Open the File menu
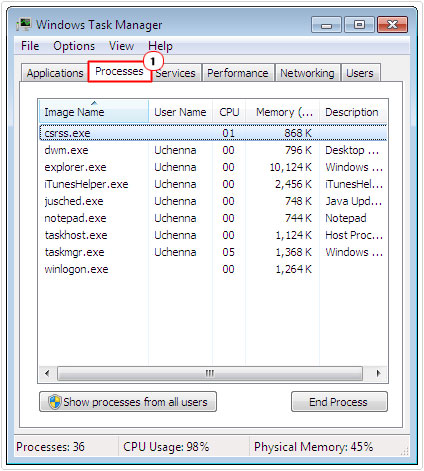The image size is (424, 471). pos(30,46)
